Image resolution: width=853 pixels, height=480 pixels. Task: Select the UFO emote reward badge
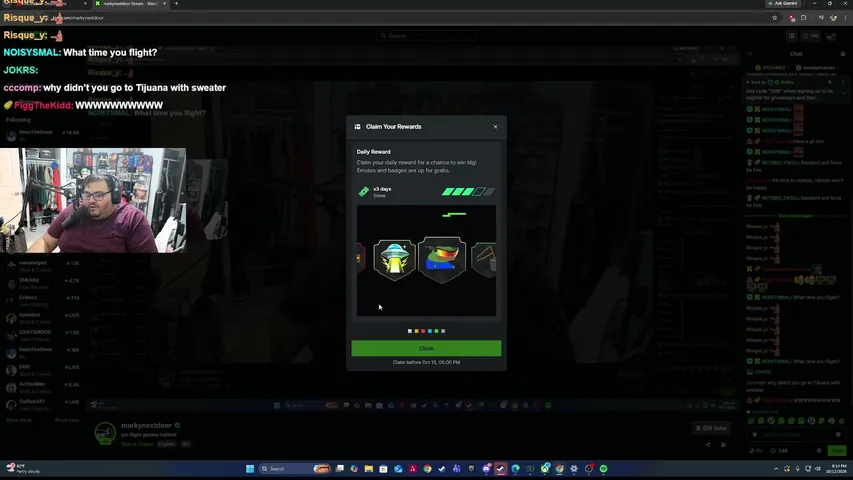[x=394, y=260]
